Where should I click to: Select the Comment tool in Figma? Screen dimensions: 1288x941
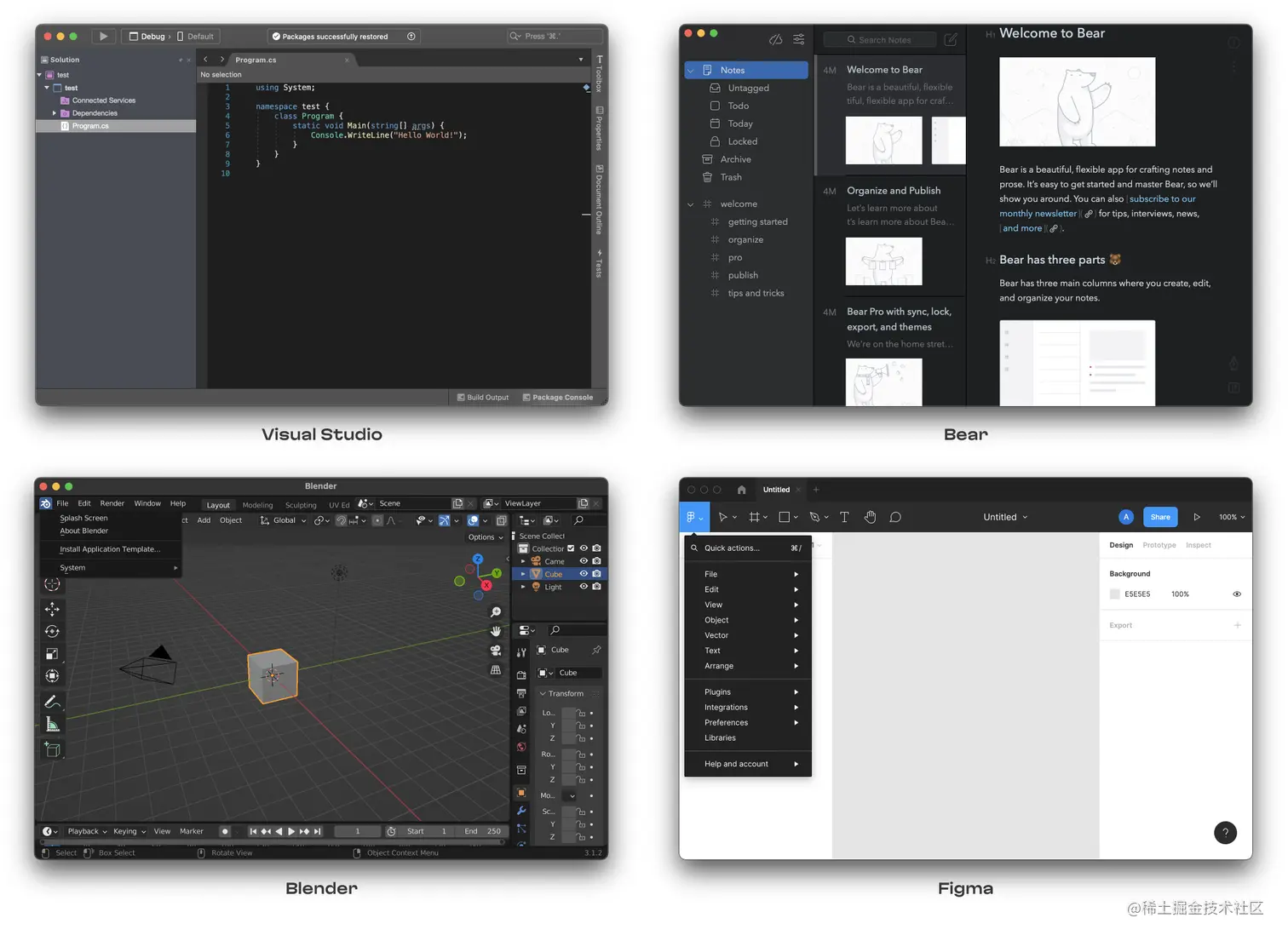pos(895,517)
